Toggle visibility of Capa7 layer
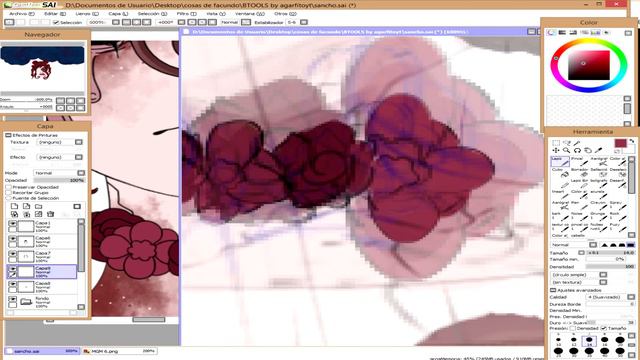This screenshot has height=360, width=640. pos(13,254)
